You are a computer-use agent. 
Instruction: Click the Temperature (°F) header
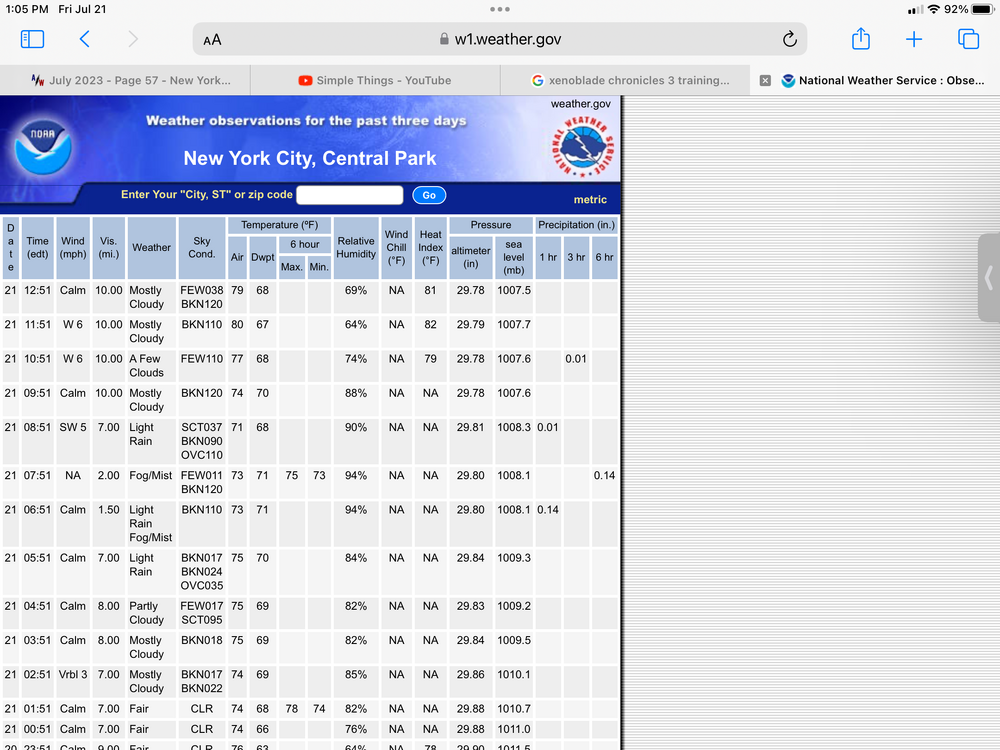click(279, 224)
